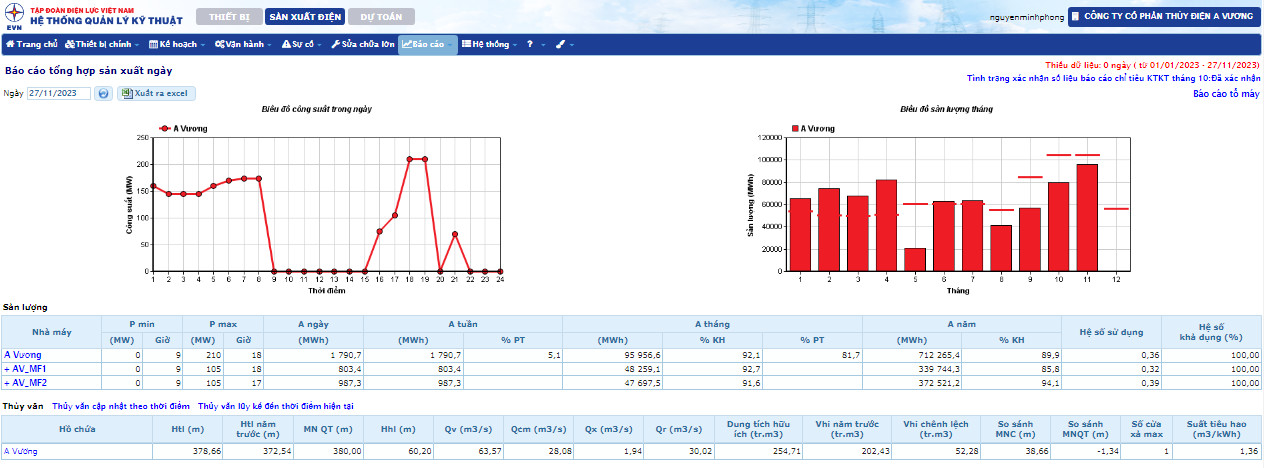This screenshot has width=1264, height=468.
Task: Select the 712 265,4 annual production cell
Action: click(x=912, y=354)
